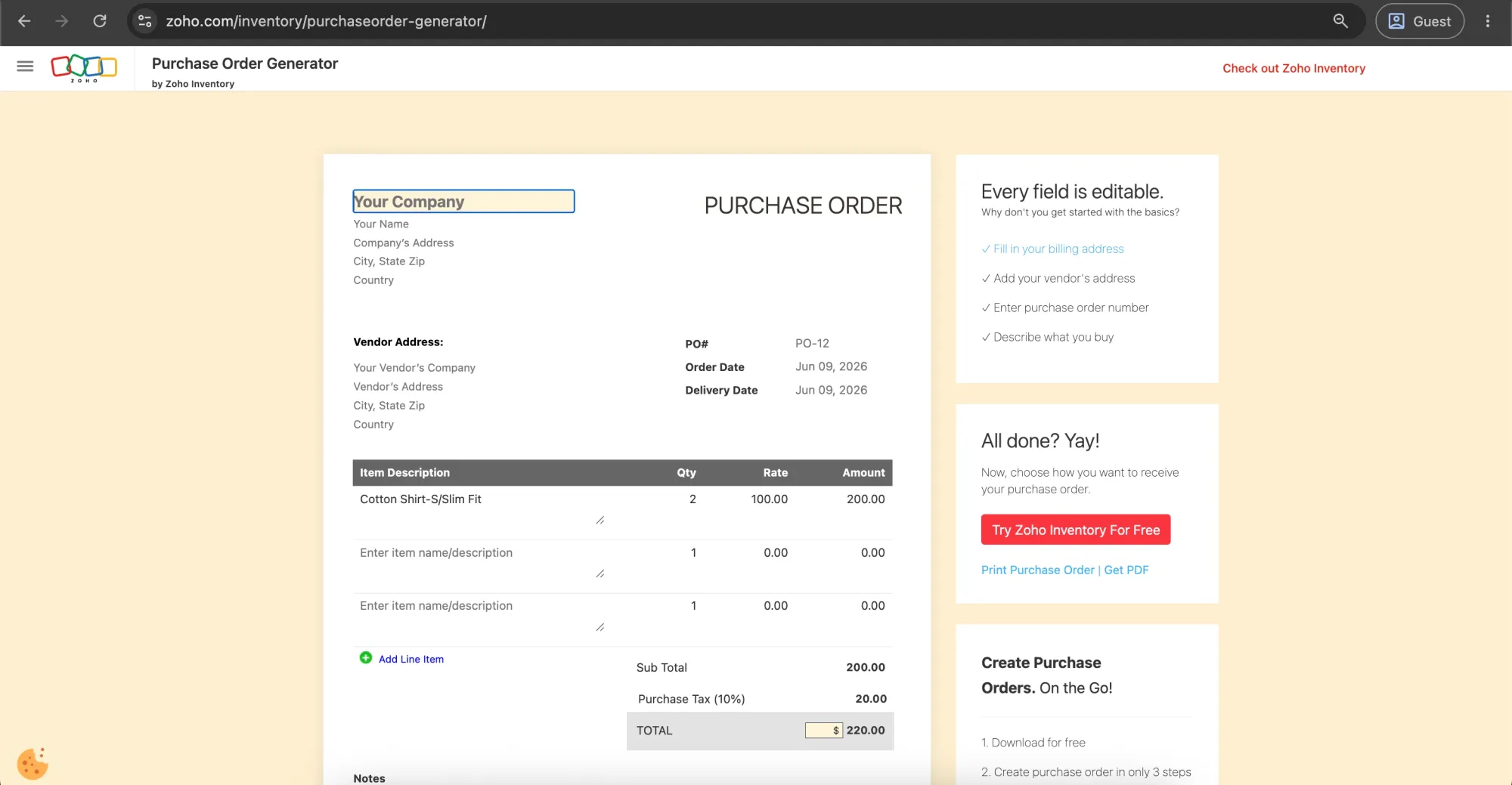Click the zoom magnifier icon in address bar
The image size is (1512, 785).
(x=1340, y=21)
